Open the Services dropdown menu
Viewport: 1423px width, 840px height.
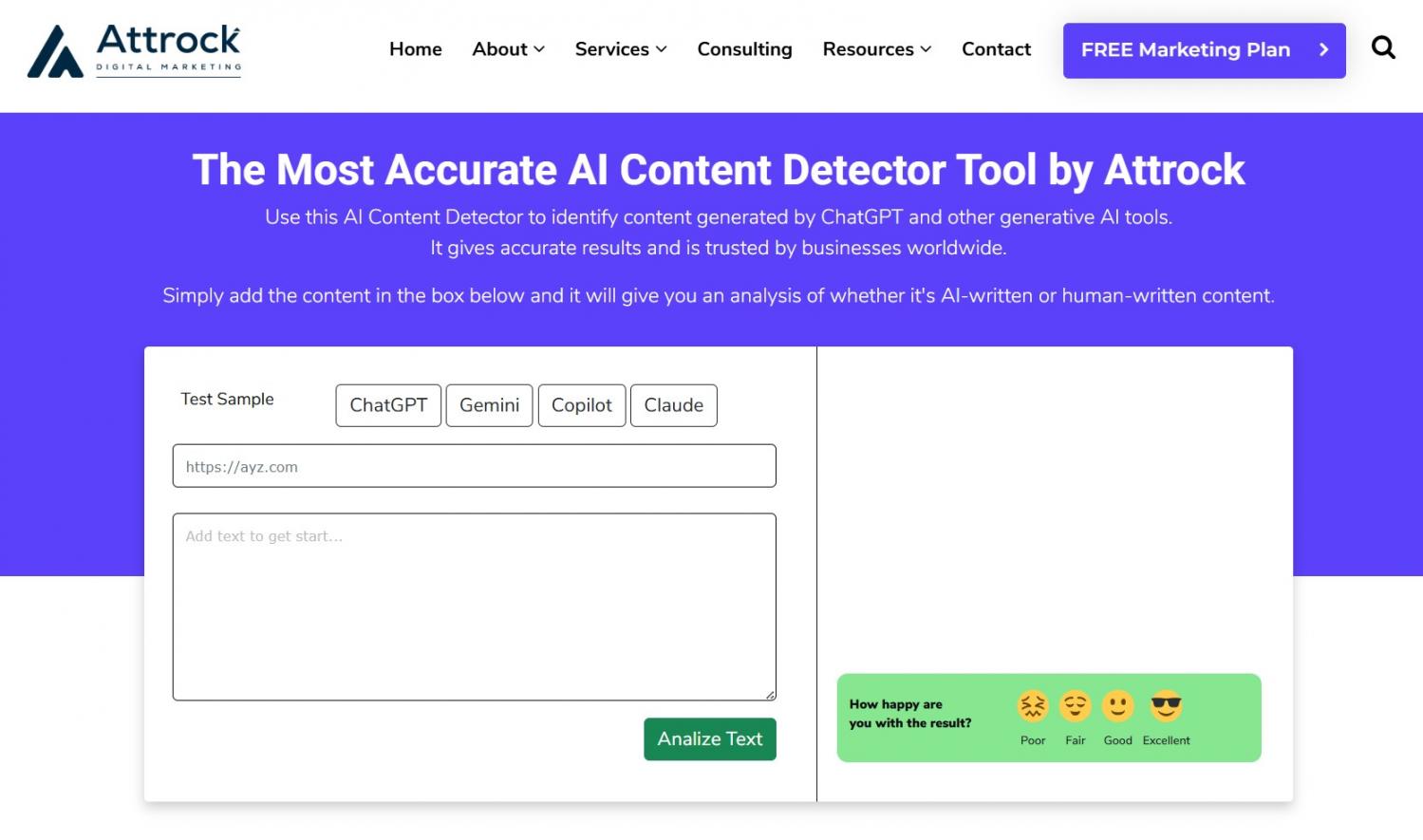pyautogui.click(x=620, y=49)
